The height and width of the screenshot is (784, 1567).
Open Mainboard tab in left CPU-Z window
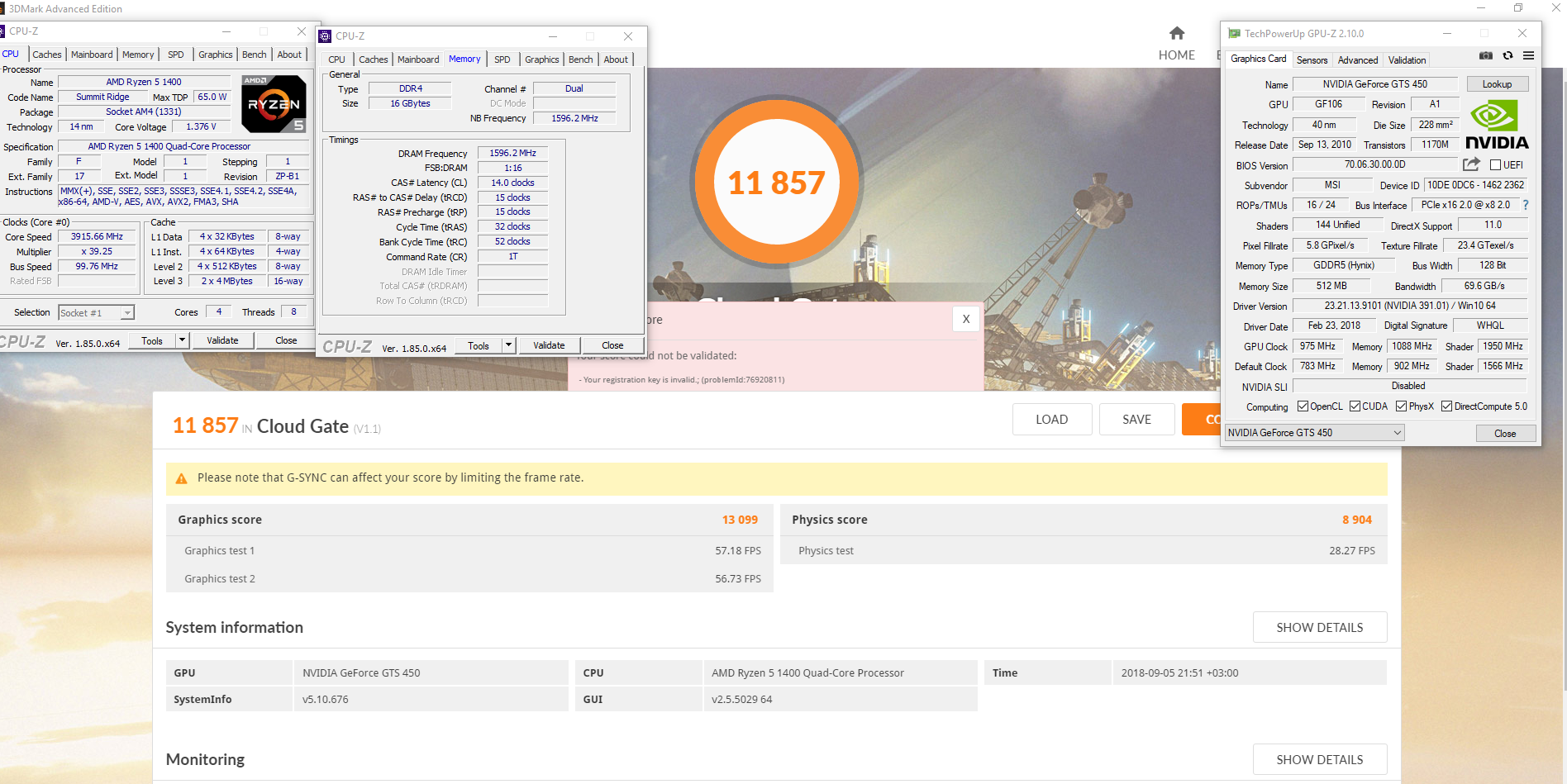pos(92,55)
